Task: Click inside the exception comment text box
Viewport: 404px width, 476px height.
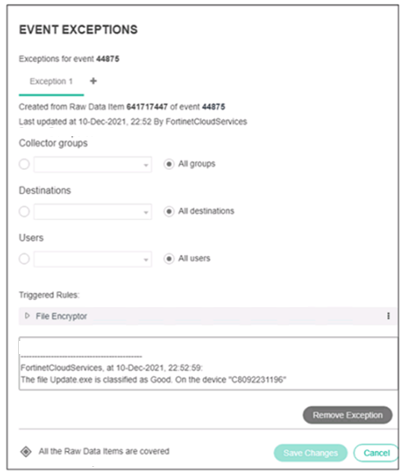Action: pos(208,363)
